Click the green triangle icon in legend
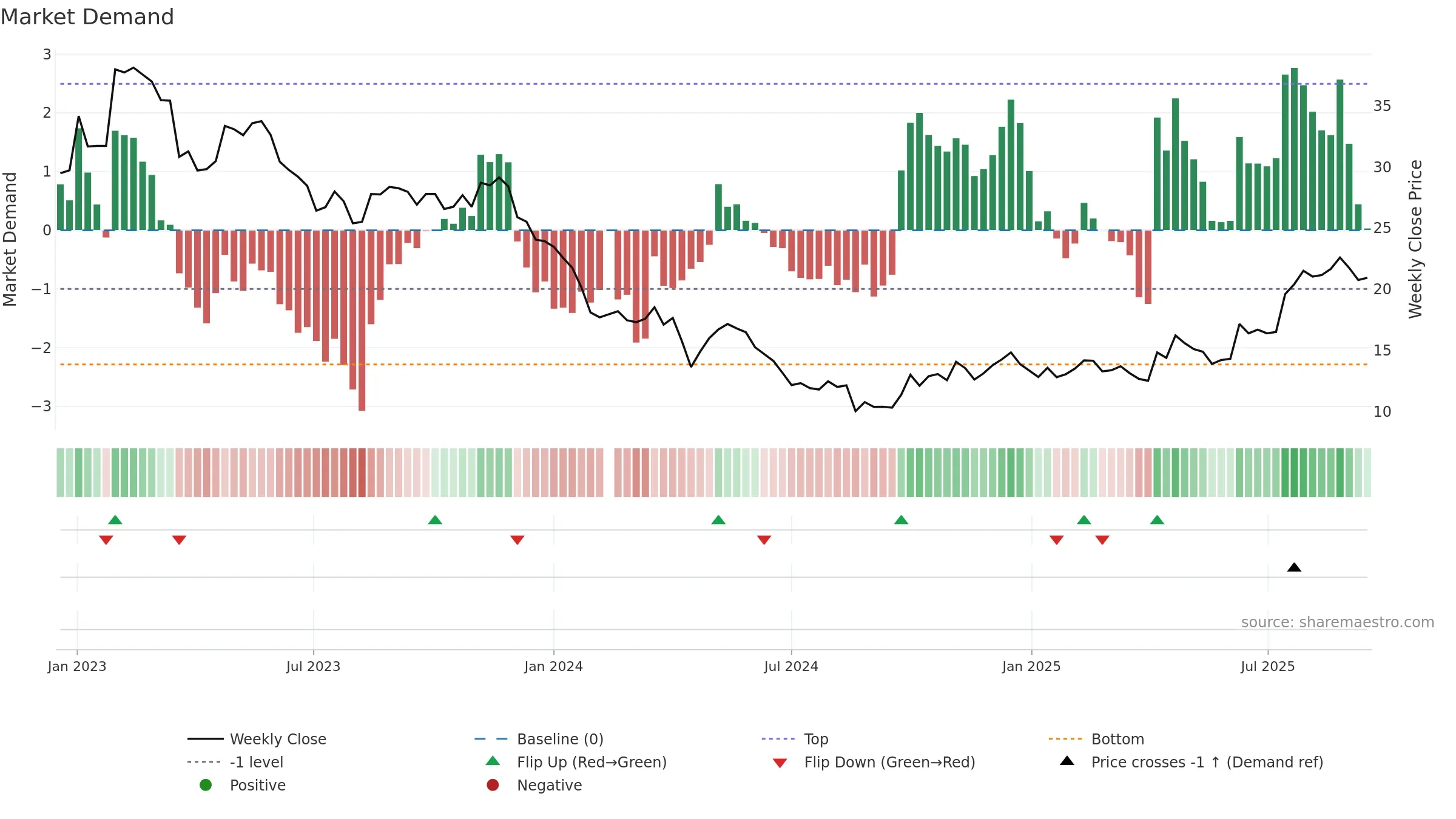Screen dimensions: 1456x819 click(493, 761)
